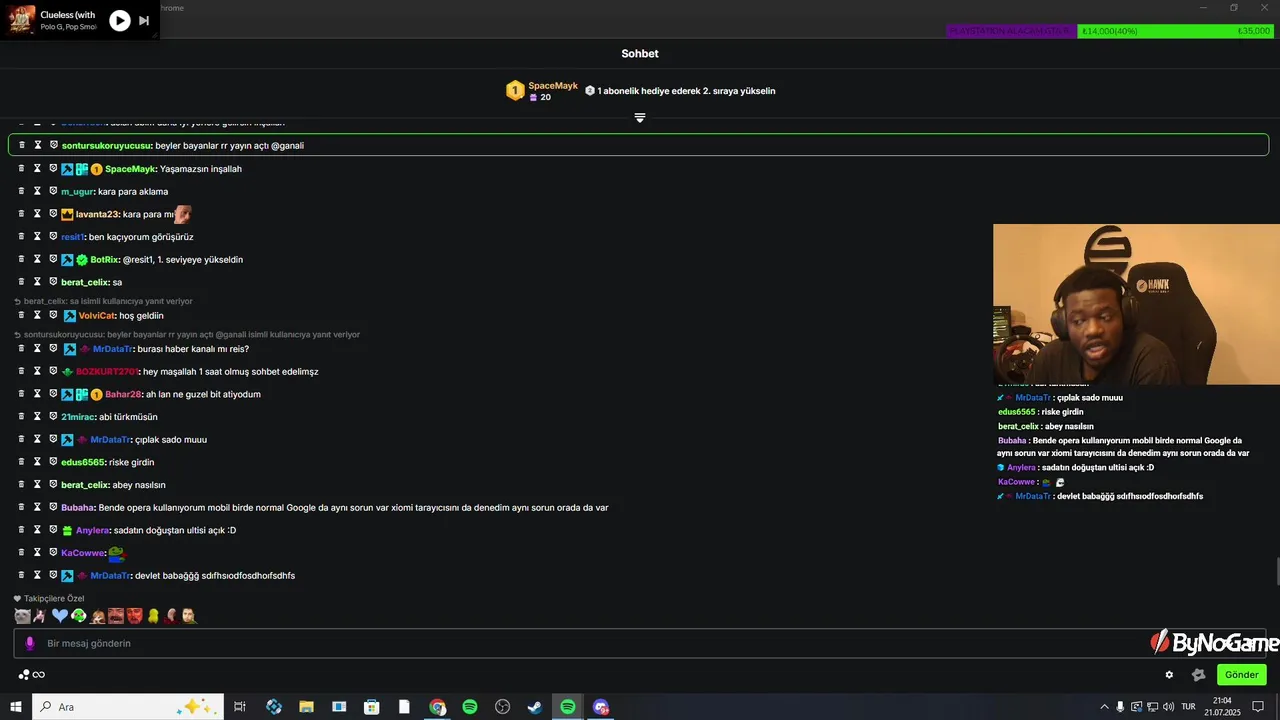Insert the green frog emote
The height and width of the screenshot is (720, 1280).
78,616
